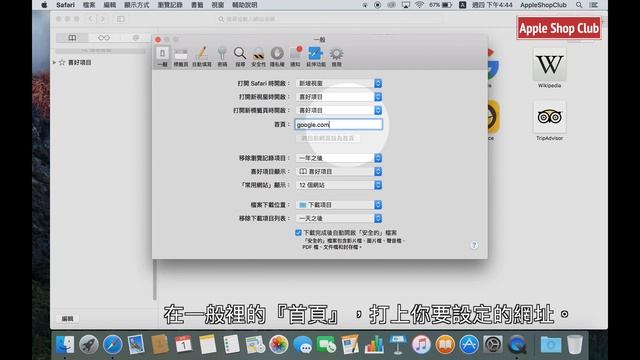Open App Store in the Dock
The image size is (640, 360).
[x=469, y=344]
